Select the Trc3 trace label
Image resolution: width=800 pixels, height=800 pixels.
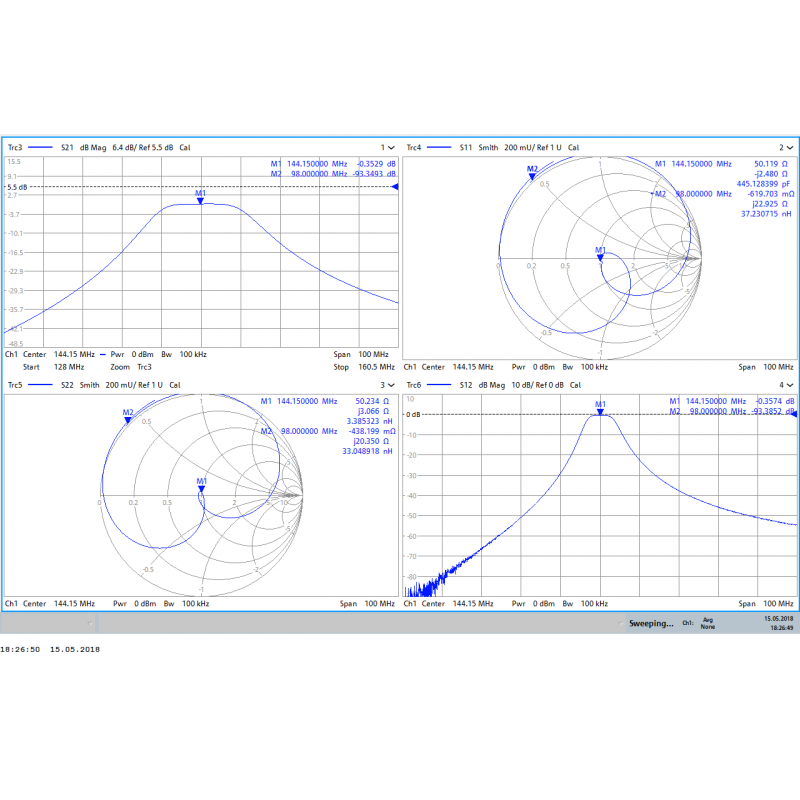15,147
